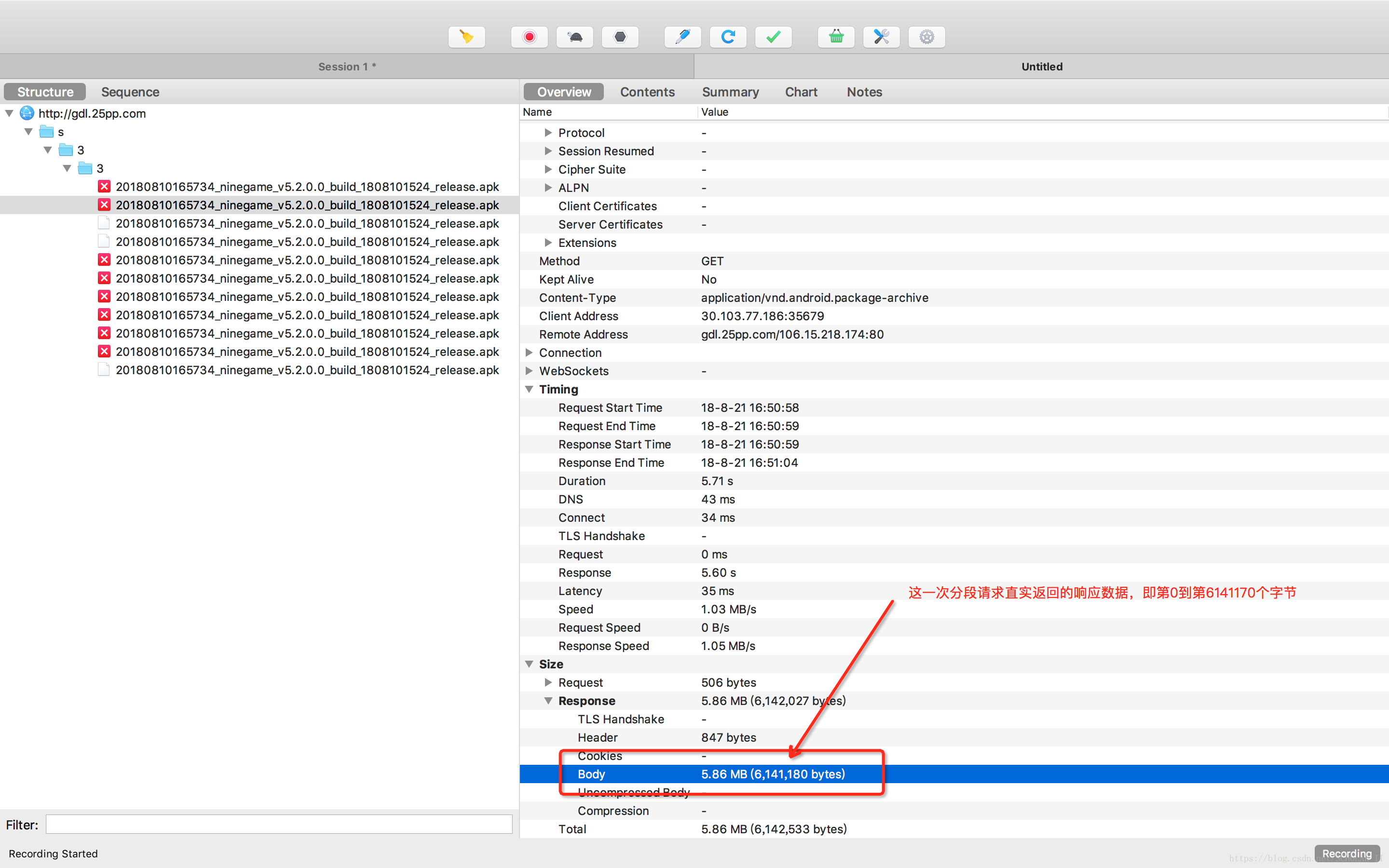Click the Wrench/Tools settings icon
The height and width of the screenshot is (868, 1389).
881,37
